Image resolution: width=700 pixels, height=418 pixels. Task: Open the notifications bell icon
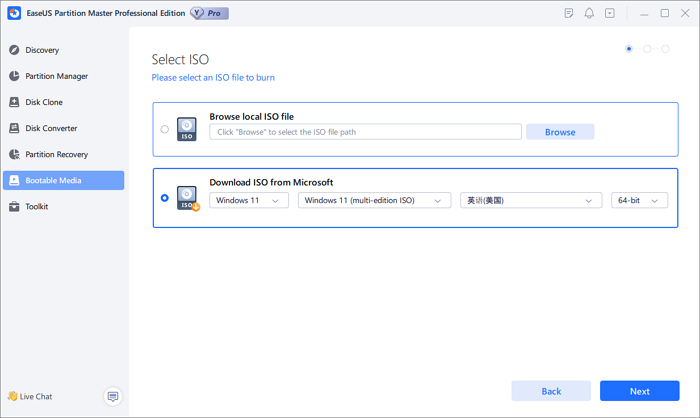click(589, 13)
